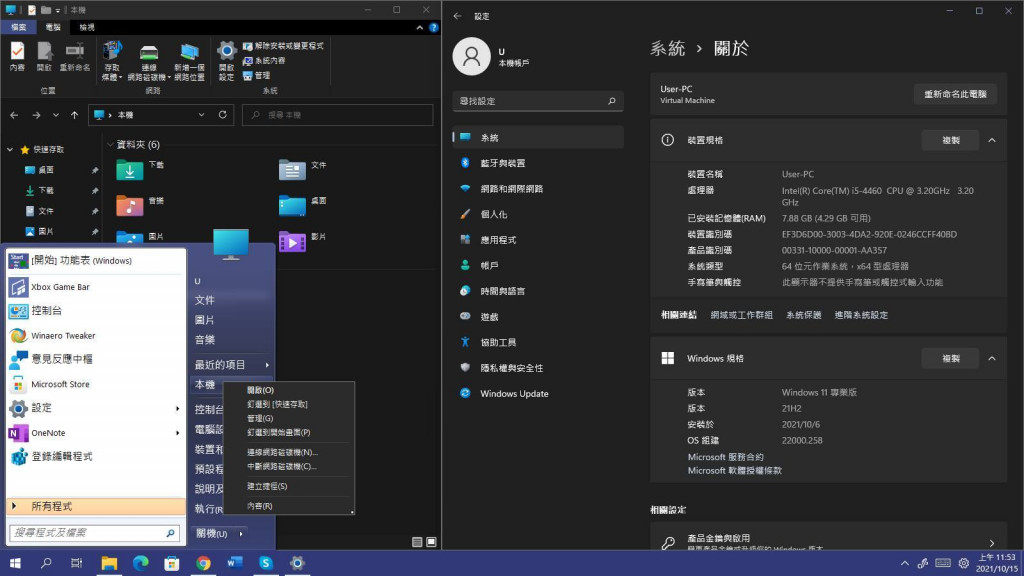Open recent locations dropdown in Explorer
Viewport: 1024px width, 576px height.
click(x=56, y=115)
